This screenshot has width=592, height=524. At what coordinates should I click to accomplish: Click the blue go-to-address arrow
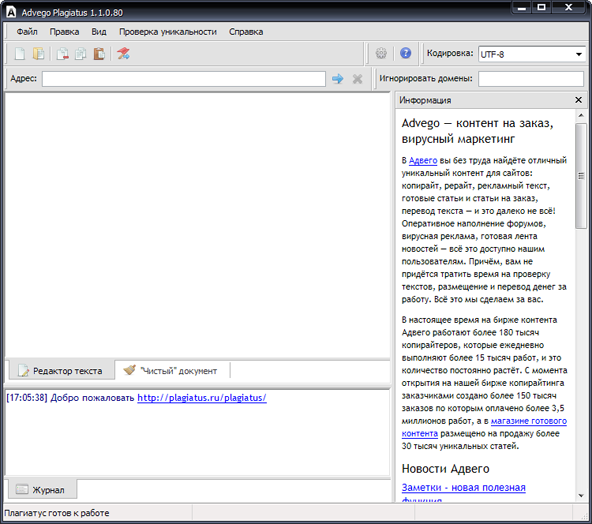[338, 79]
